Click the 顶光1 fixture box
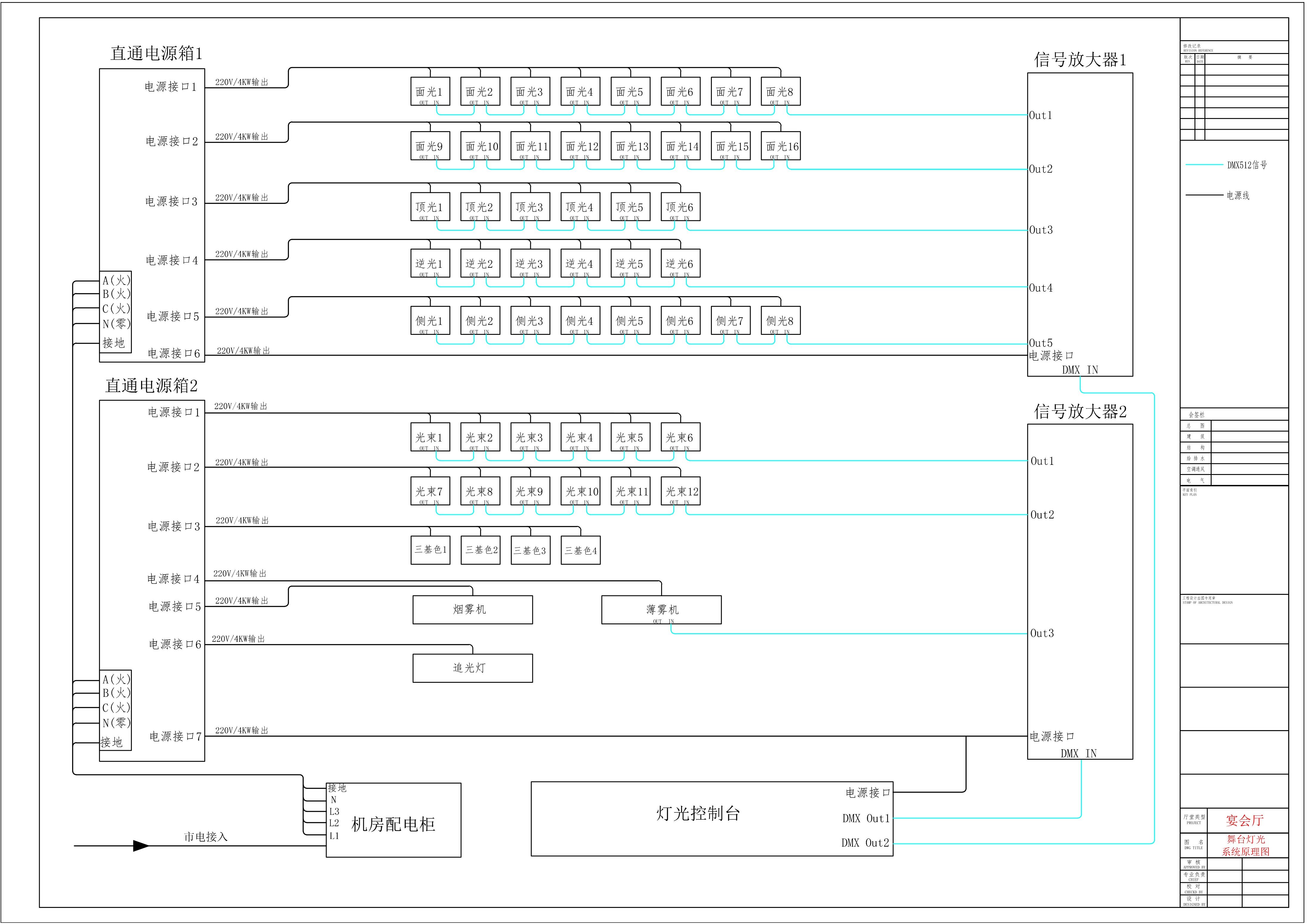 430,207
